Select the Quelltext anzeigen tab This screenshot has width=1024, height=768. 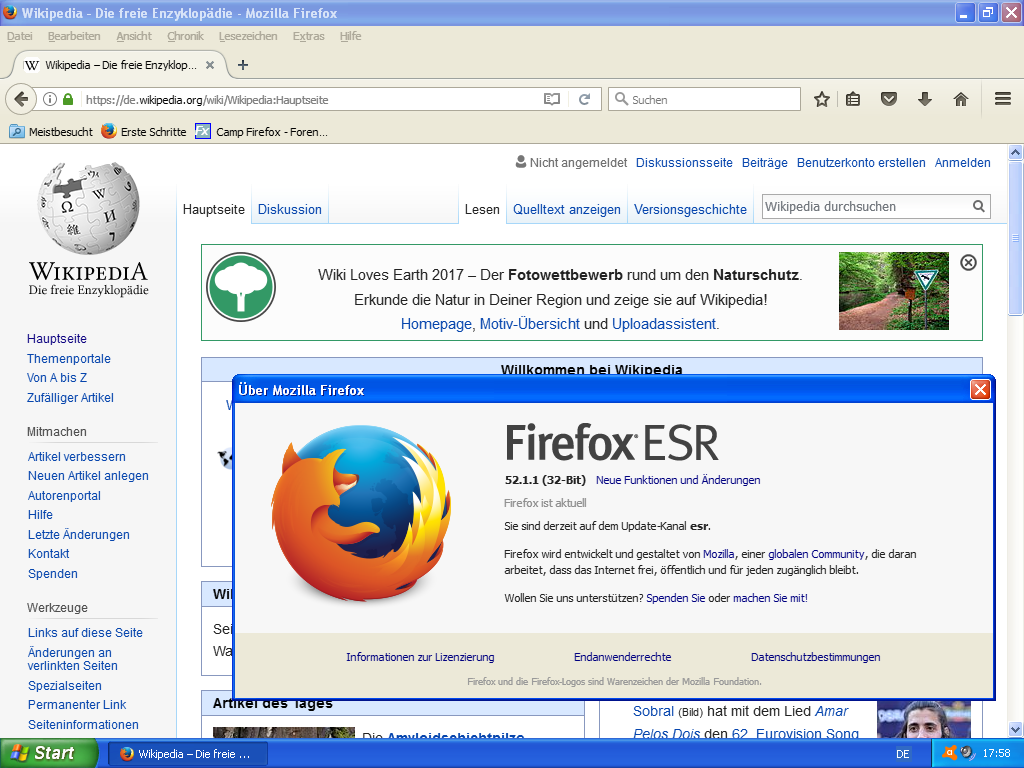pos(567,210)
